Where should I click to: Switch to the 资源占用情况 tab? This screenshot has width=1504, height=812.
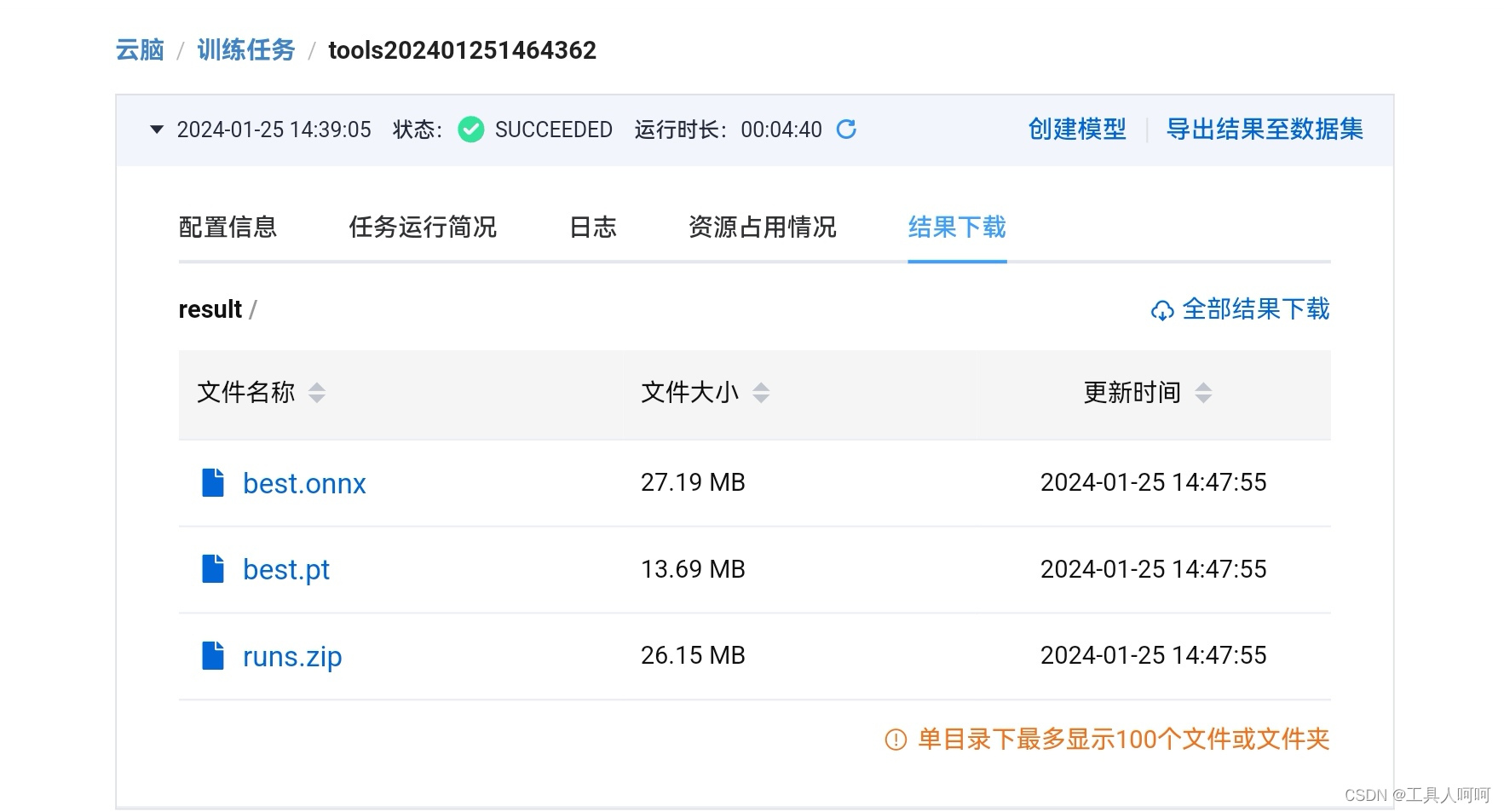(x=762, y=227)
